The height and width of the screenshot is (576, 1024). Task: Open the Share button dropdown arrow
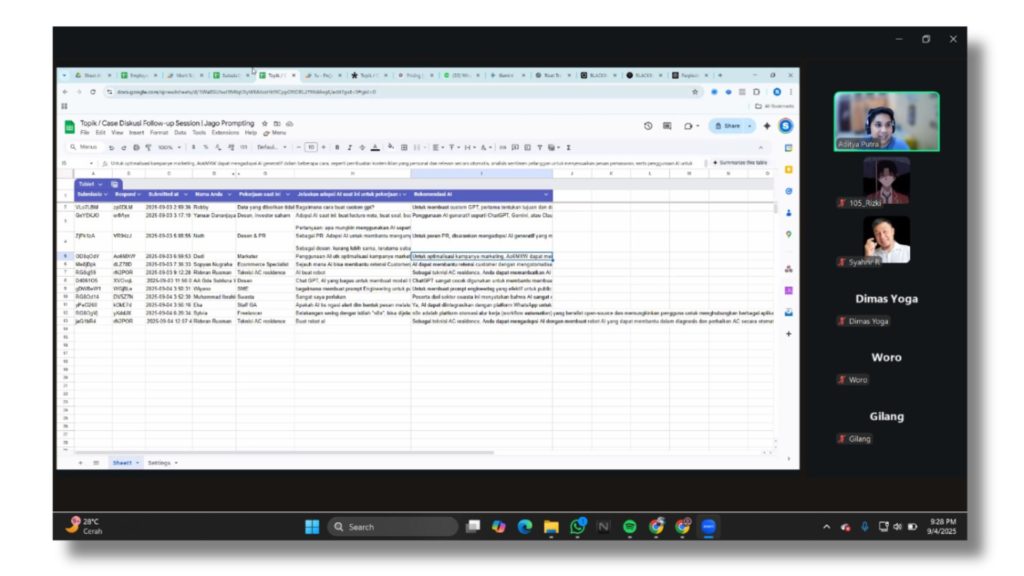click(x=750, y=126)
